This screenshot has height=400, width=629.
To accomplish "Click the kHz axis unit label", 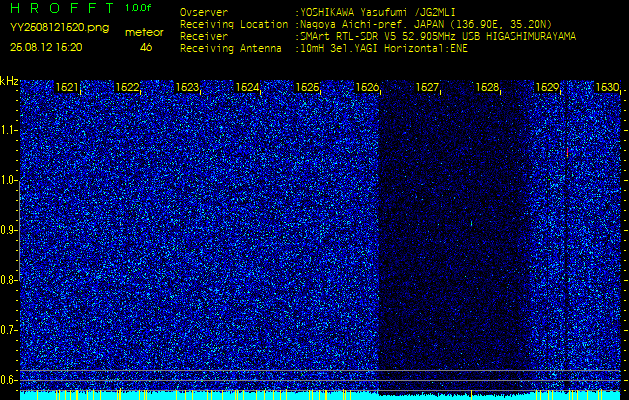I will pos(9,81).
